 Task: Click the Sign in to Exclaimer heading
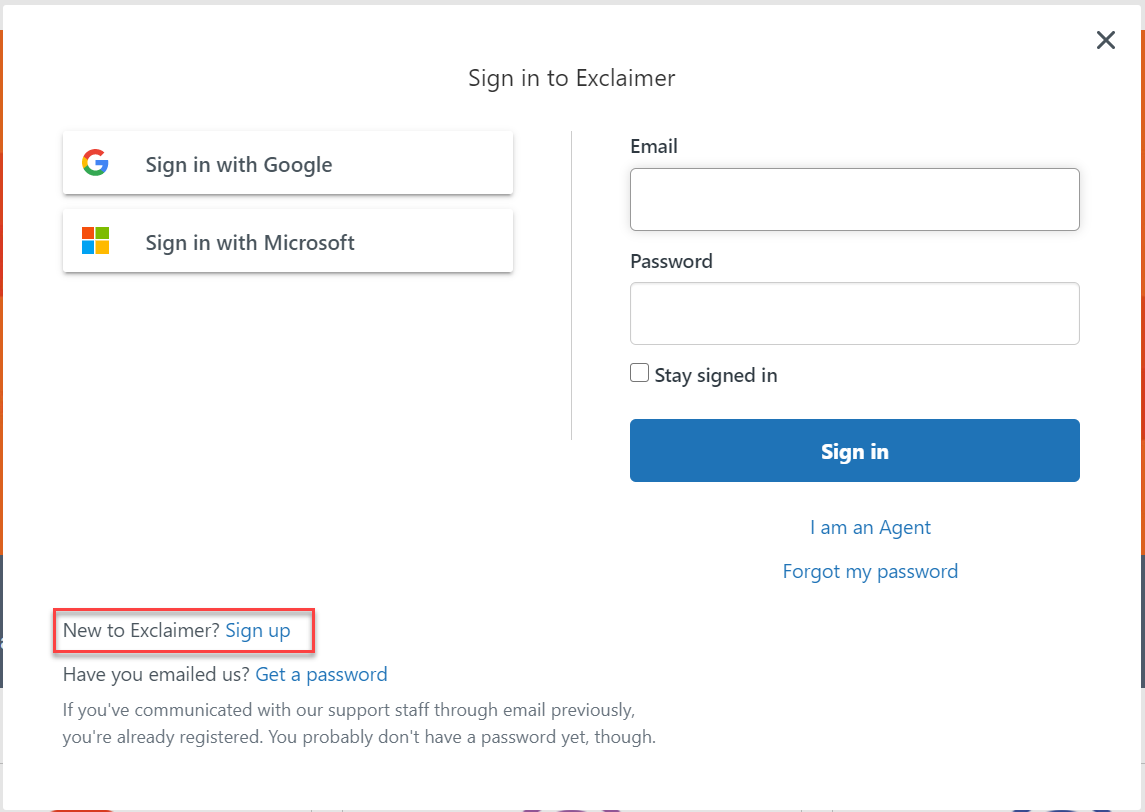pyautogui.click(x=571, y=78)
